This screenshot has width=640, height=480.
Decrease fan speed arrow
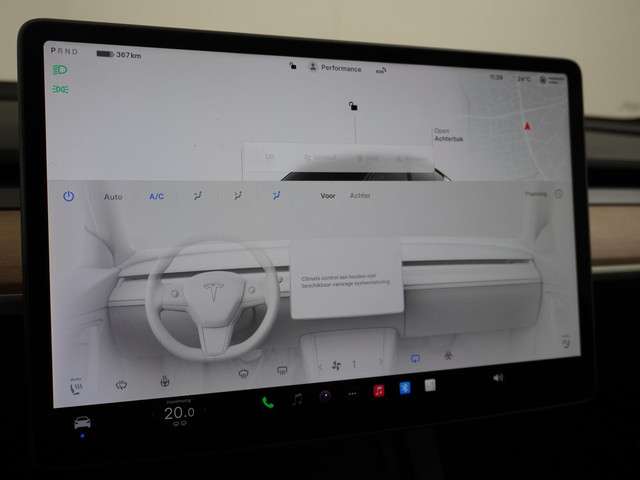coord(320,367)
